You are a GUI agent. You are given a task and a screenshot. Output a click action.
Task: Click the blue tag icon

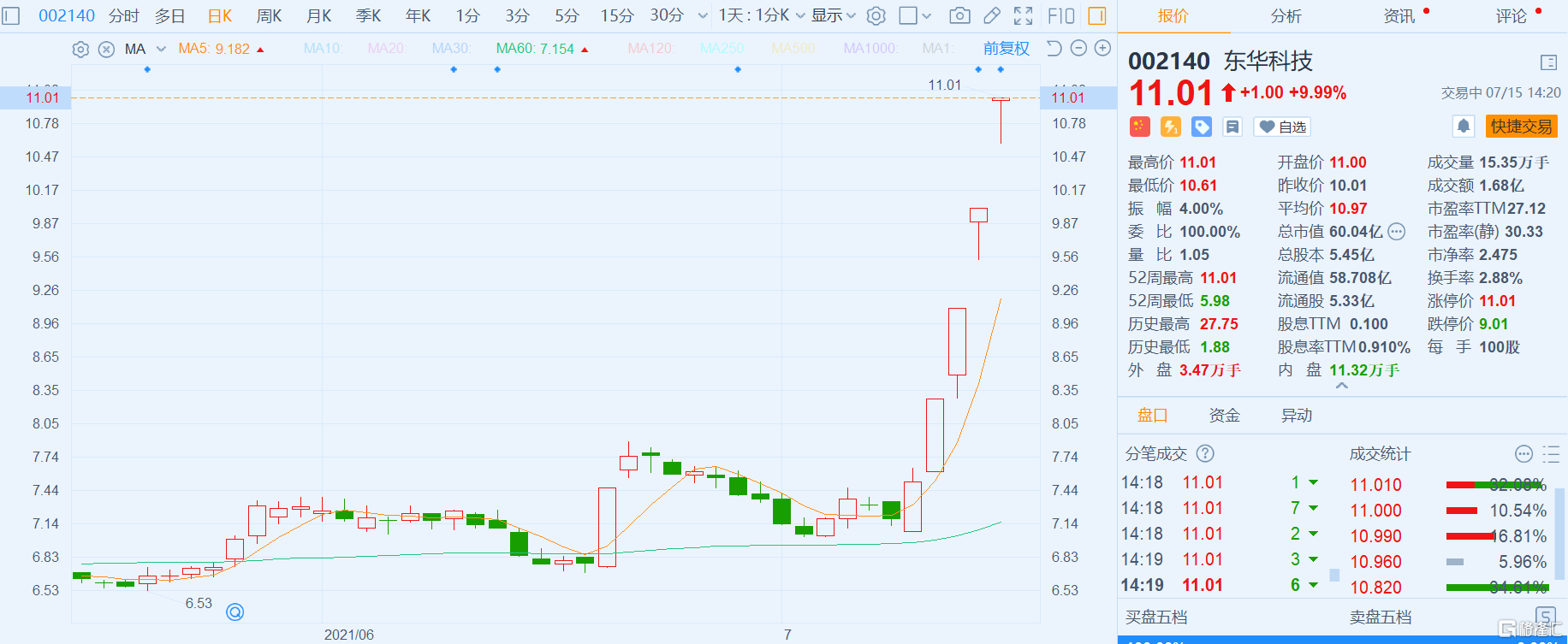(x=1202, y=127)
